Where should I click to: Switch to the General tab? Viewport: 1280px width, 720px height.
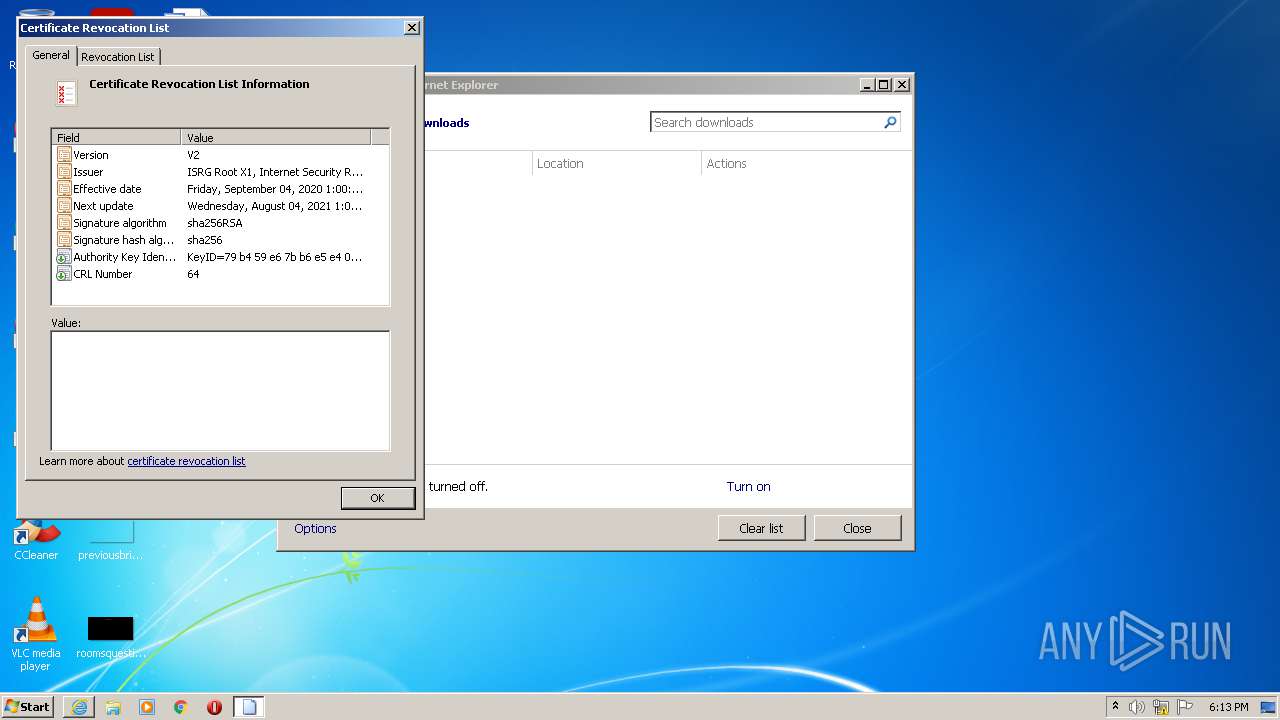(51, 55)
